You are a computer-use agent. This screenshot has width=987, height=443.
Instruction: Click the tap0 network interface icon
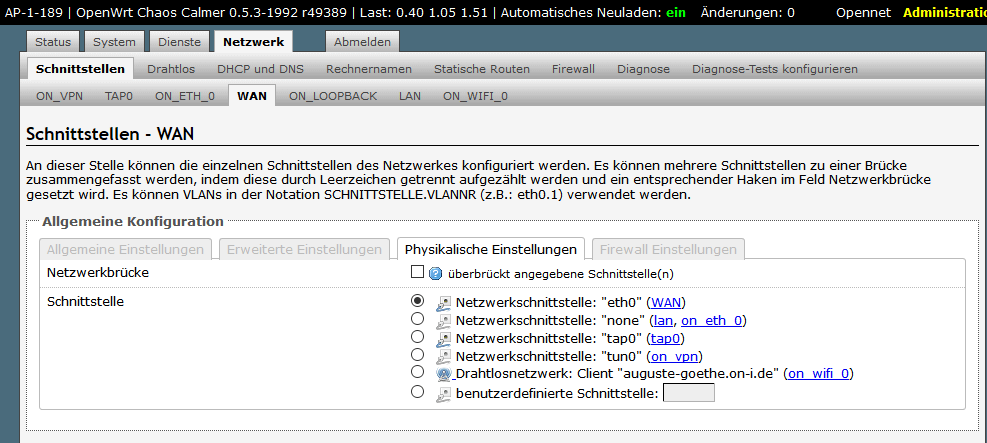444,339
